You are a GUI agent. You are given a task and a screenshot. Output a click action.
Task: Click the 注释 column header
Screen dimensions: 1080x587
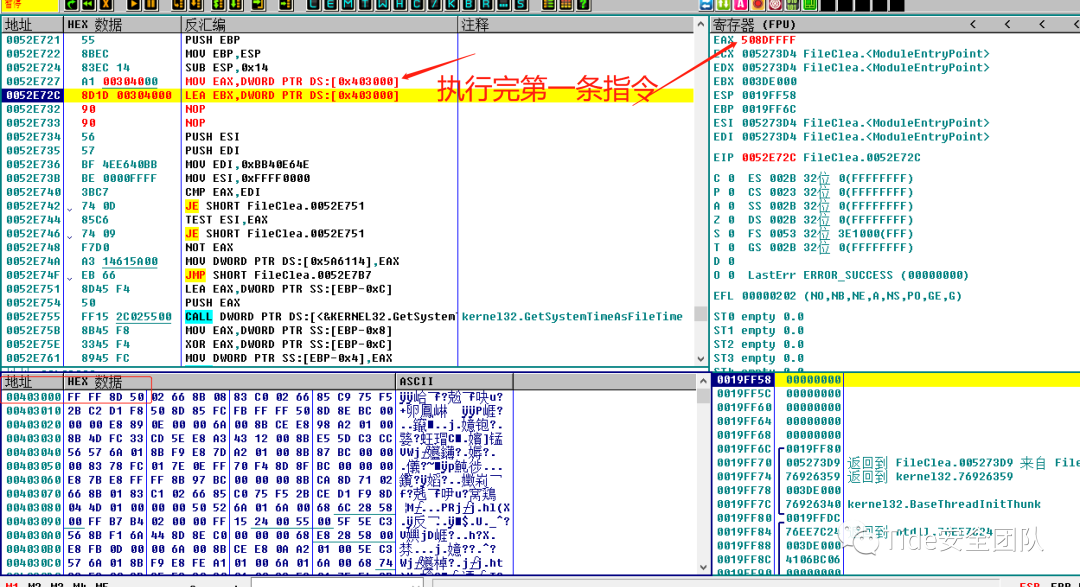576,25
